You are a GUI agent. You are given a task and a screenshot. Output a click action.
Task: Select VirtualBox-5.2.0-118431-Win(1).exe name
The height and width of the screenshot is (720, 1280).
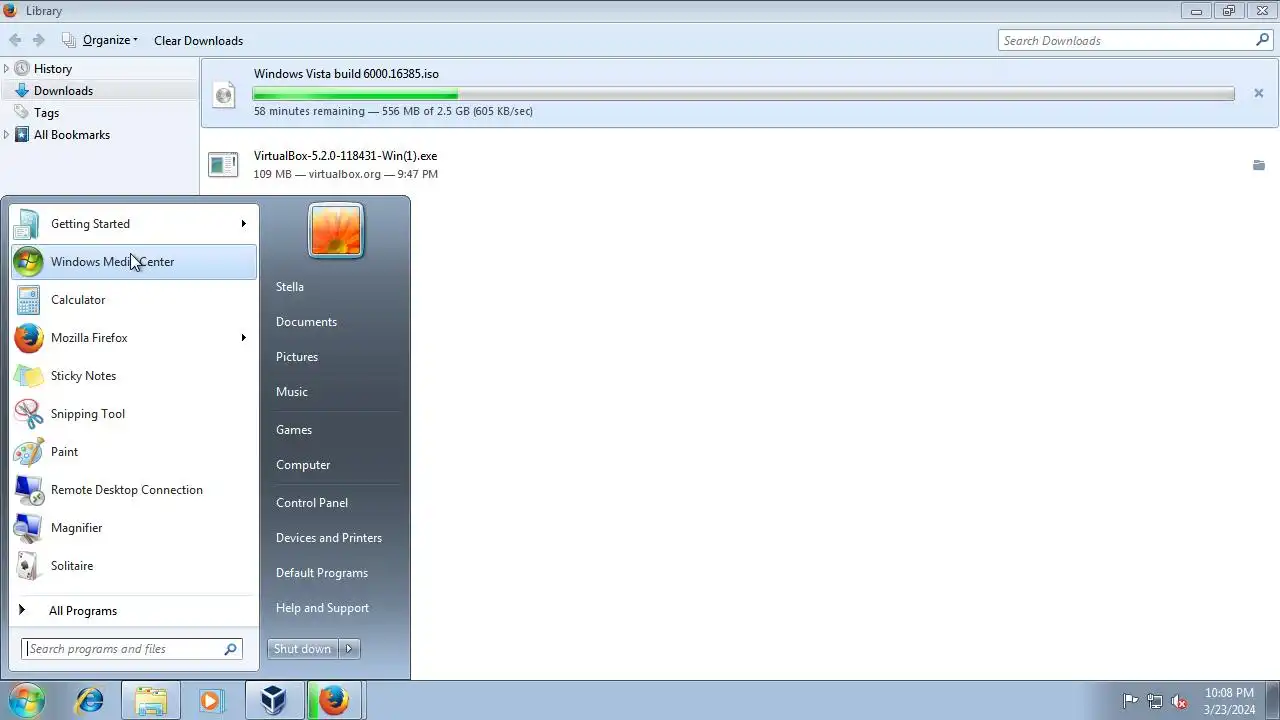345,156
